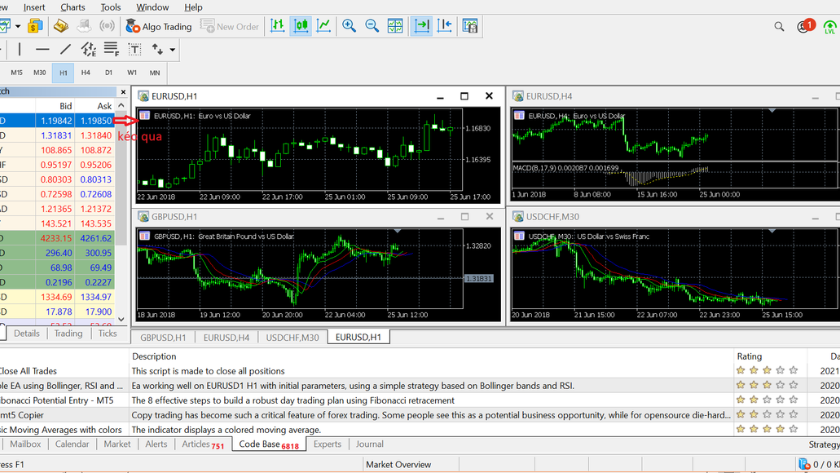840x473 pixels.
Task: Zoom out chart with magnifier minus
Action: (372, 26)
